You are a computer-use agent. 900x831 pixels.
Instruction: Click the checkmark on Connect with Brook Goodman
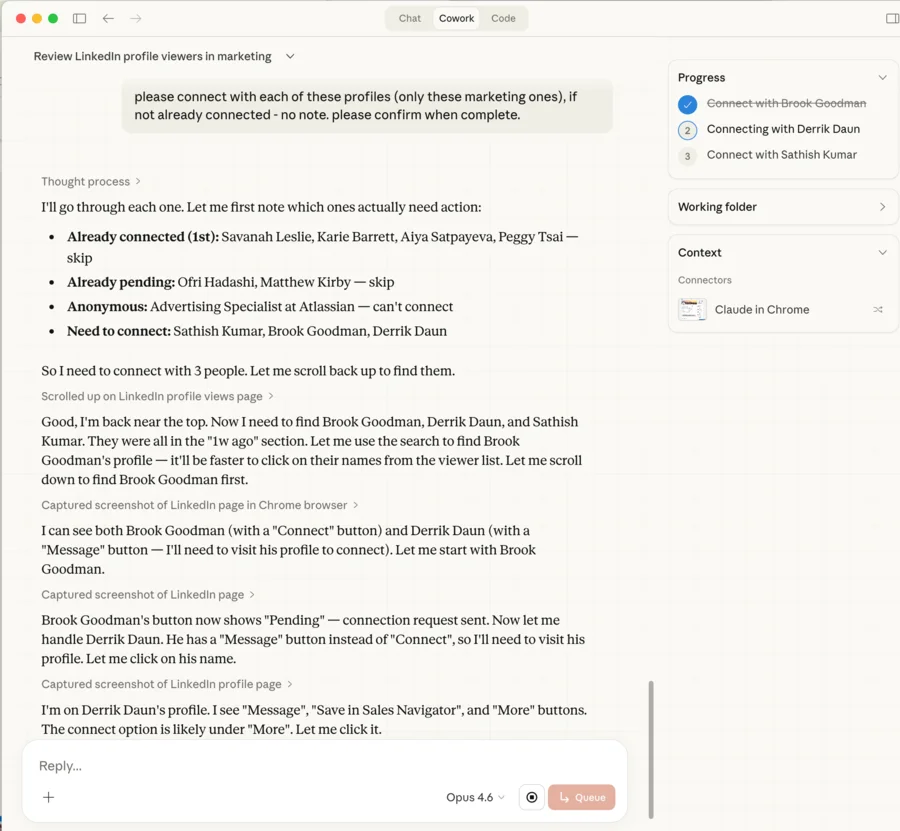(x=686, y=103)
